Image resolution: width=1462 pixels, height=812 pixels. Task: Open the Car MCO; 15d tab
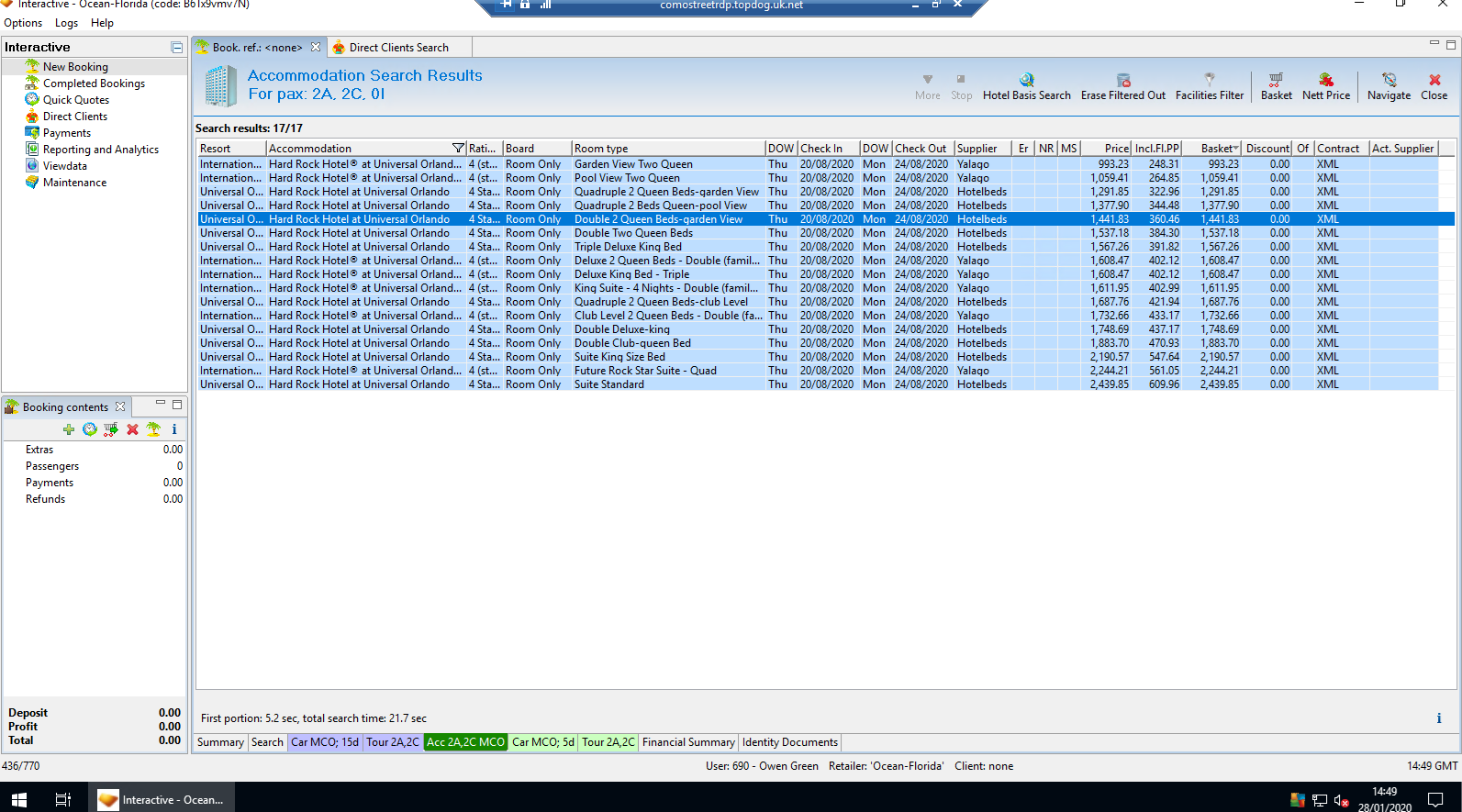pyautogui.click(x=325, y=742)
